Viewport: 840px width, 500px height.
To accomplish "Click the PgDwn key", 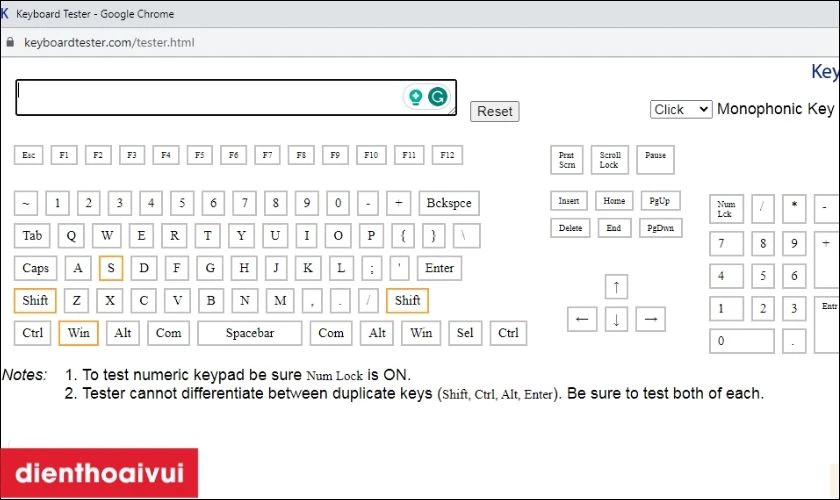I will click(660, 228).
